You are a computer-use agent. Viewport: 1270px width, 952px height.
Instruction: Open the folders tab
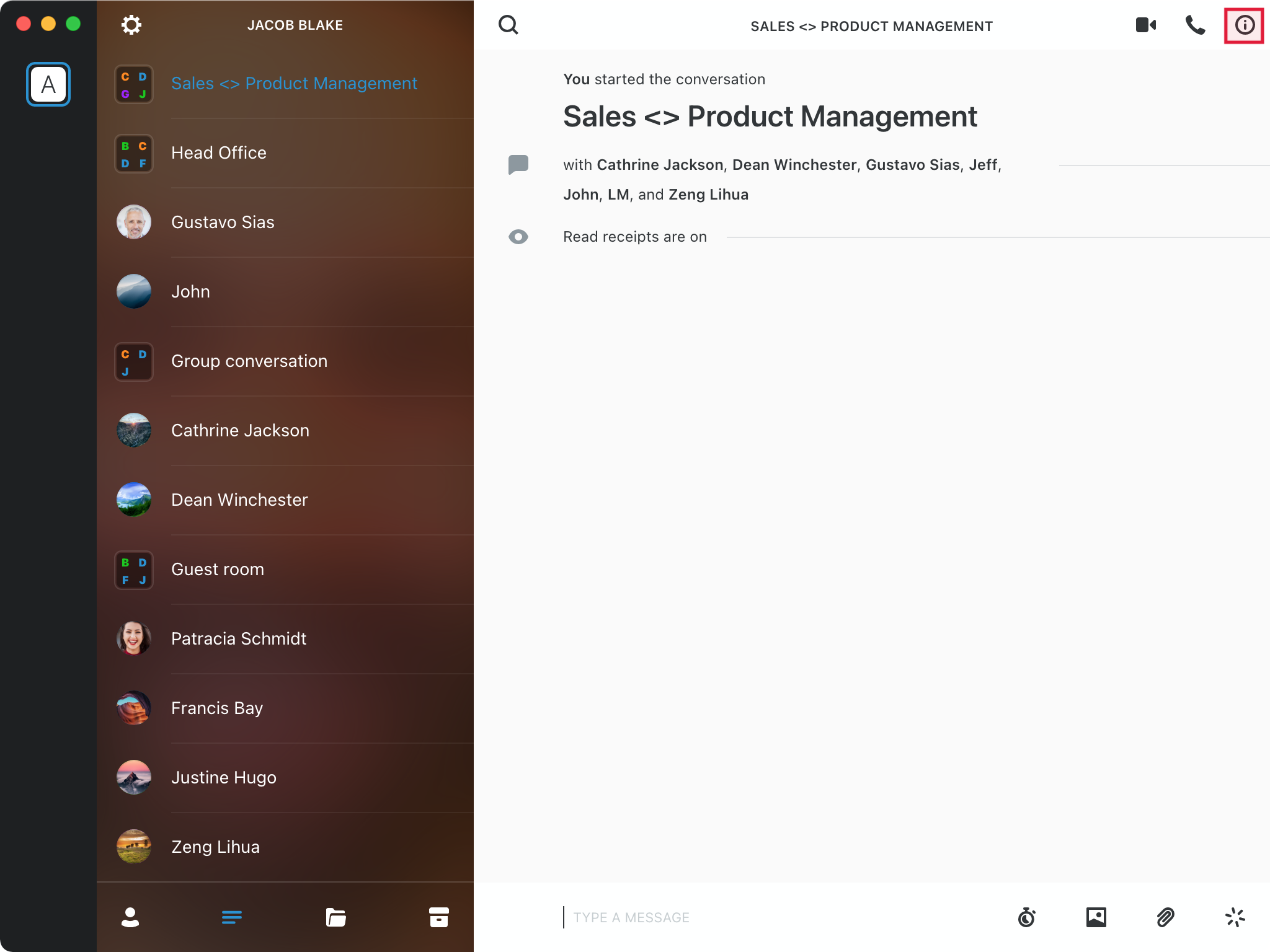pos(335,917)
